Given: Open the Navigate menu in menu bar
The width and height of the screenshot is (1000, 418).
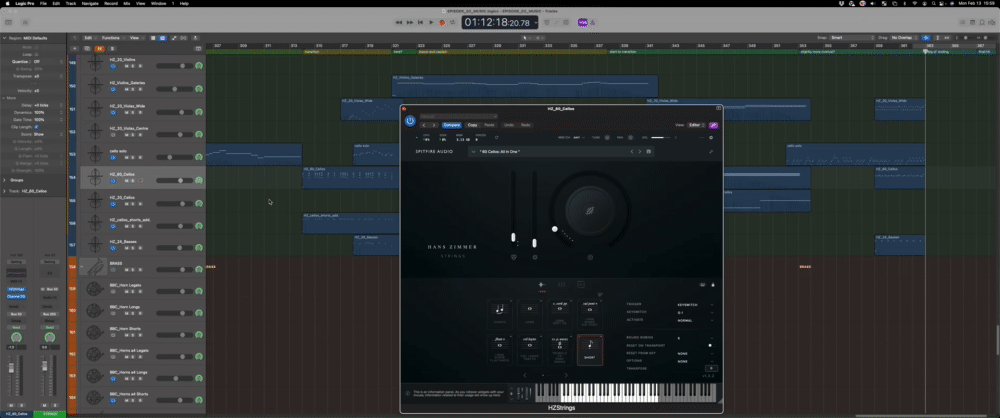Looking at the screenshot, I should pyautogui.click(x=90, y=4).
